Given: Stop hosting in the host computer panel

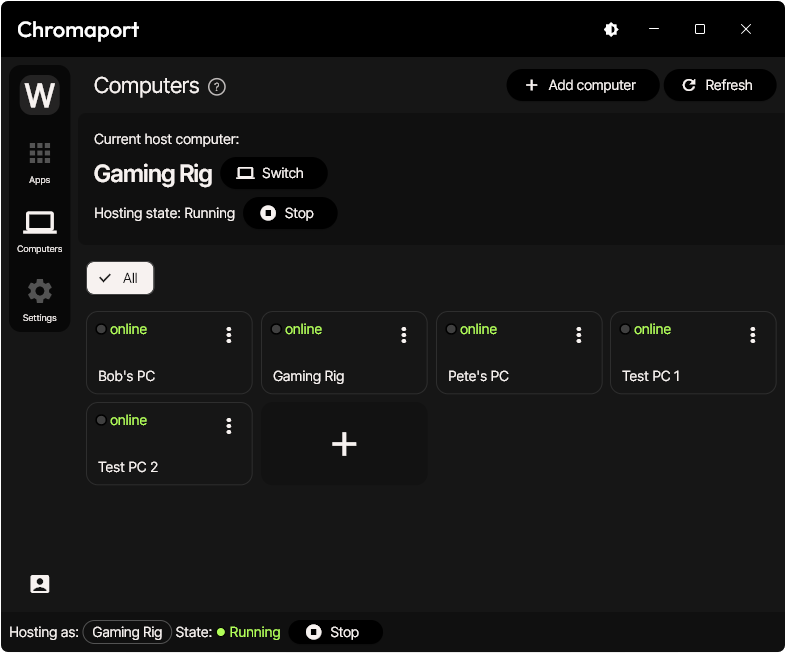Looking at the screenshot, I should point(289,213).
